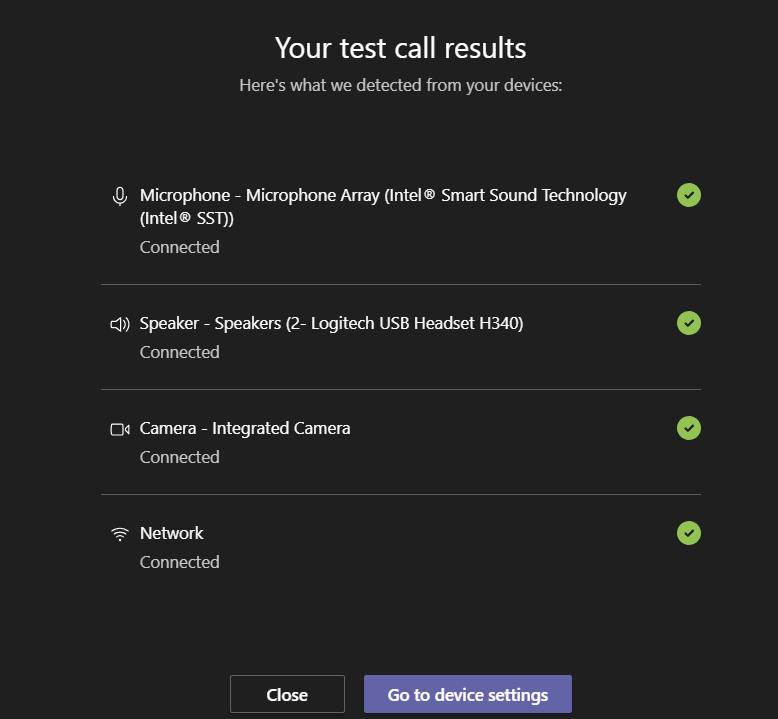This screenshot has height=719, width=778.
Task: Click the "Here's what we detected" subtitle
Action: [400, 86]
